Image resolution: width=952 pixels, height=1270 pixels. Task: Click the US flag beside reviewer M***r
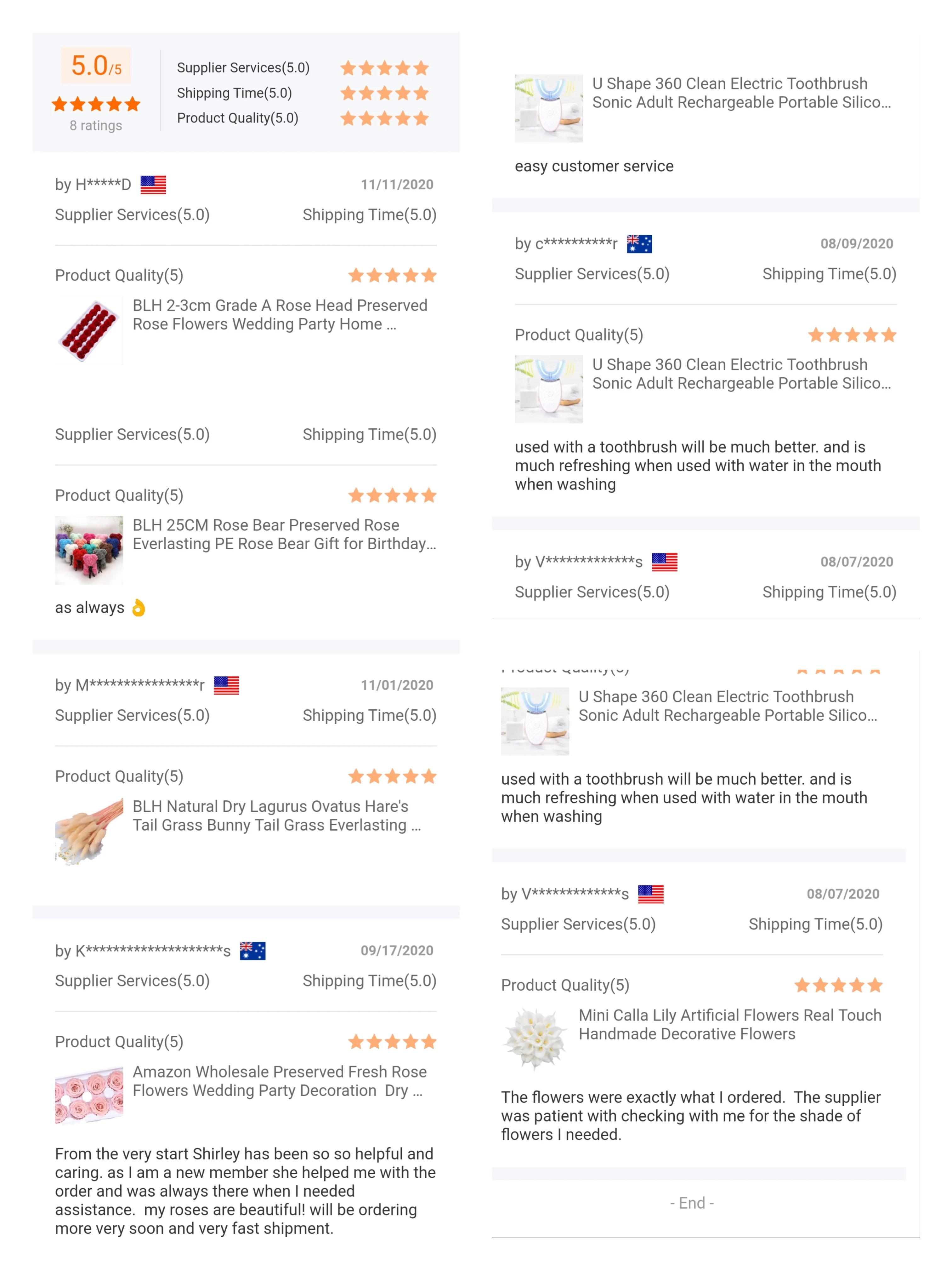226,685
